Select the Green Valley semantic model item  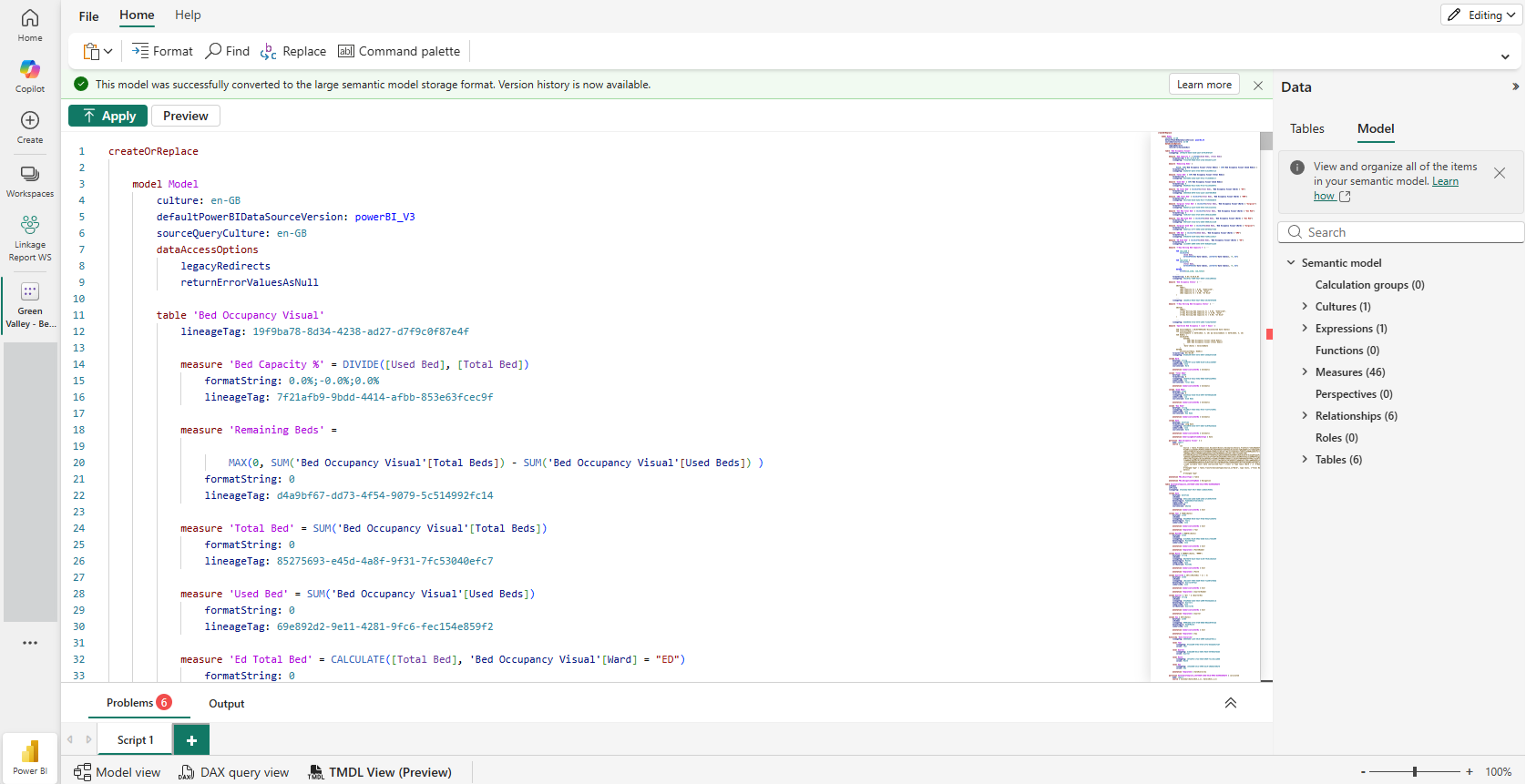pos(30,305)
